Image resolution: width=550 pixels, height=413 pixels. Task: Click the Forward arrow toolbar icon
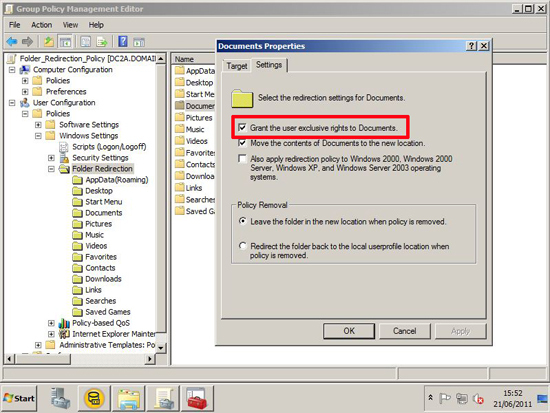(27, 42)
